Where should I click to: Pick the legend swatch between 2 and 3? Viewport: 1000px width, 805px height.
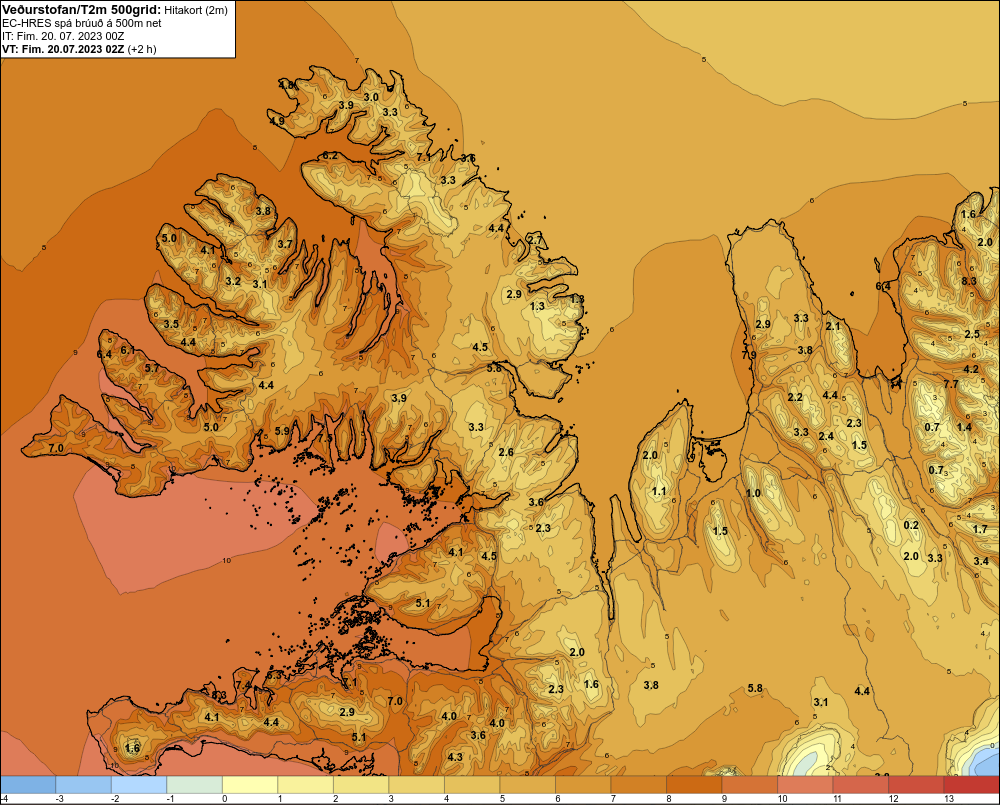(361, 785)
